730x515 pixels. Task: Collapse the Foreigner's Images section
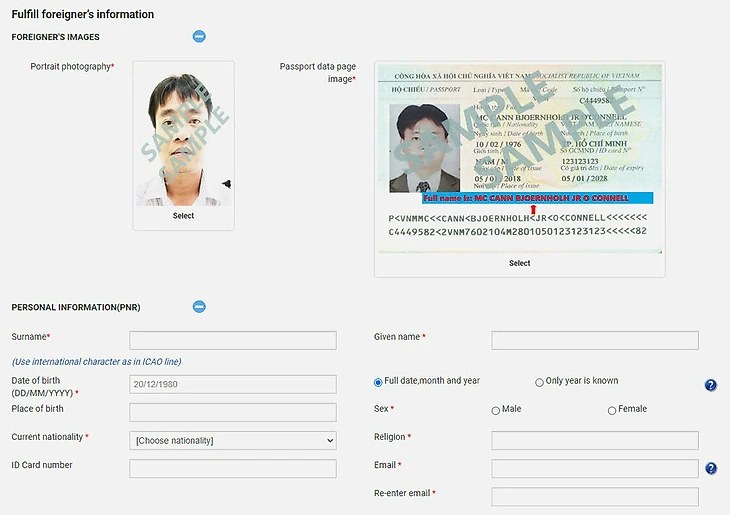click(199, 37)
